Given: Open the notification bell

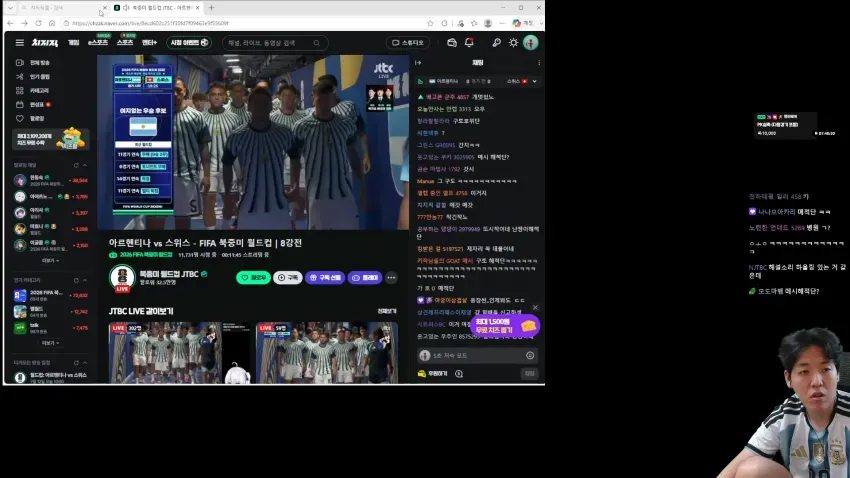Looking at the screenshot, I should pyautogui.click(x=469, y=43).
